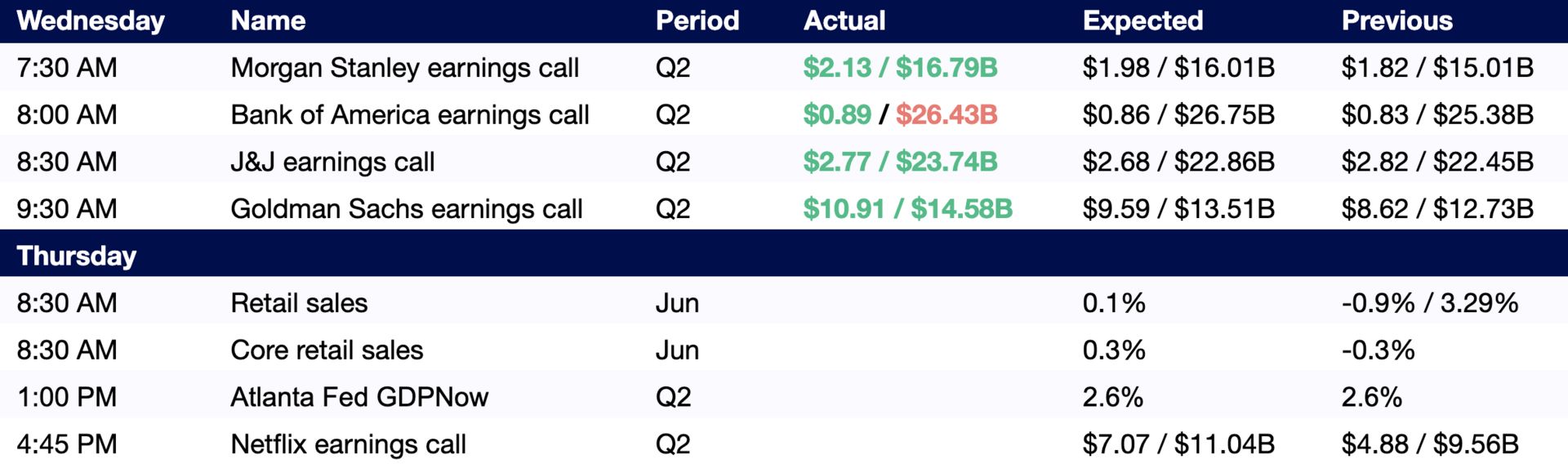This screenshot has height=464, width=1568.
Task: Select the Name column header
Action: pos(268,21)
